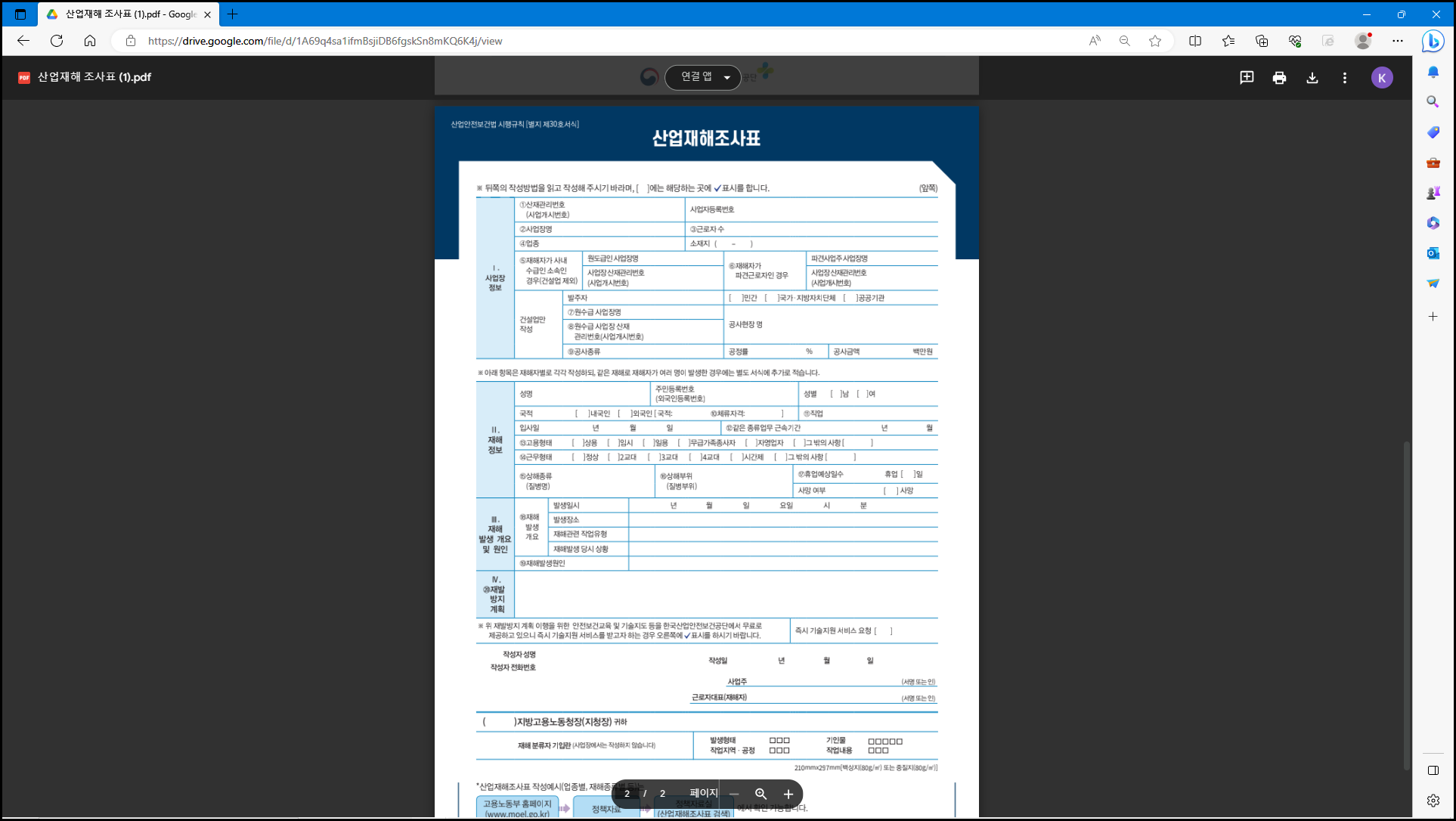Open Drive viewer more actions menu

1345,77
